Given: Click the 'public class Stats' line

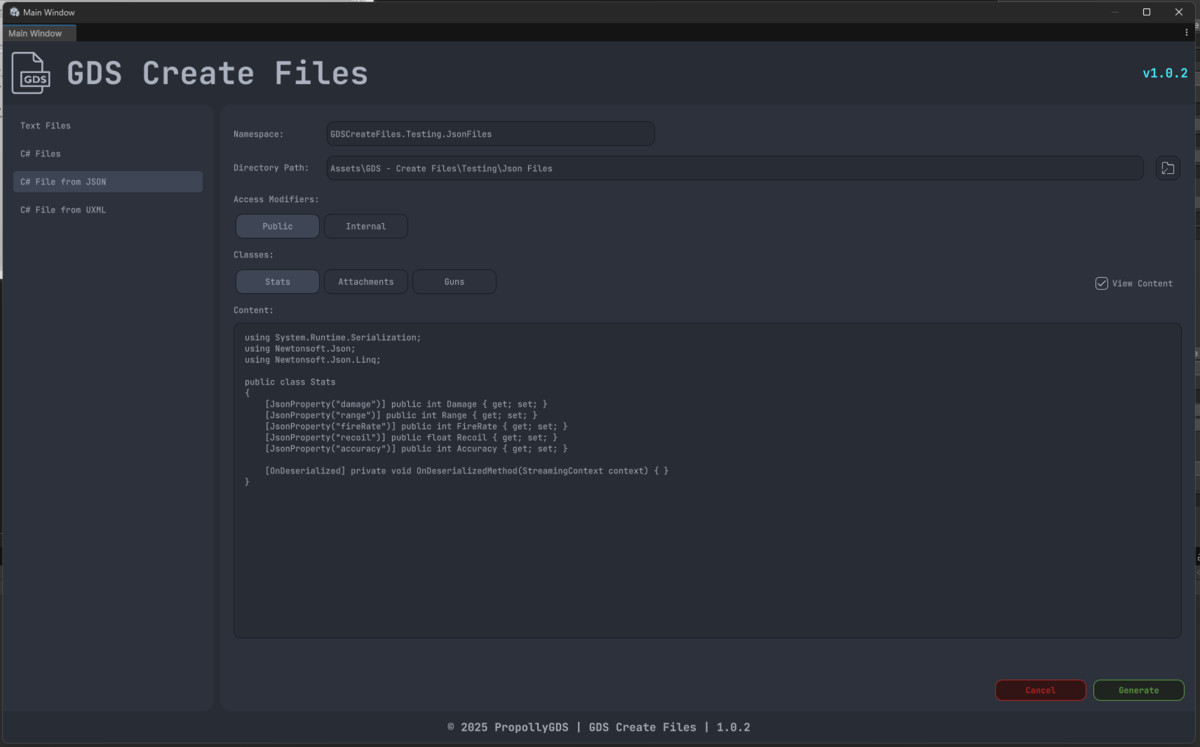Looking at the screenshot, I should (x=290, y=382).
